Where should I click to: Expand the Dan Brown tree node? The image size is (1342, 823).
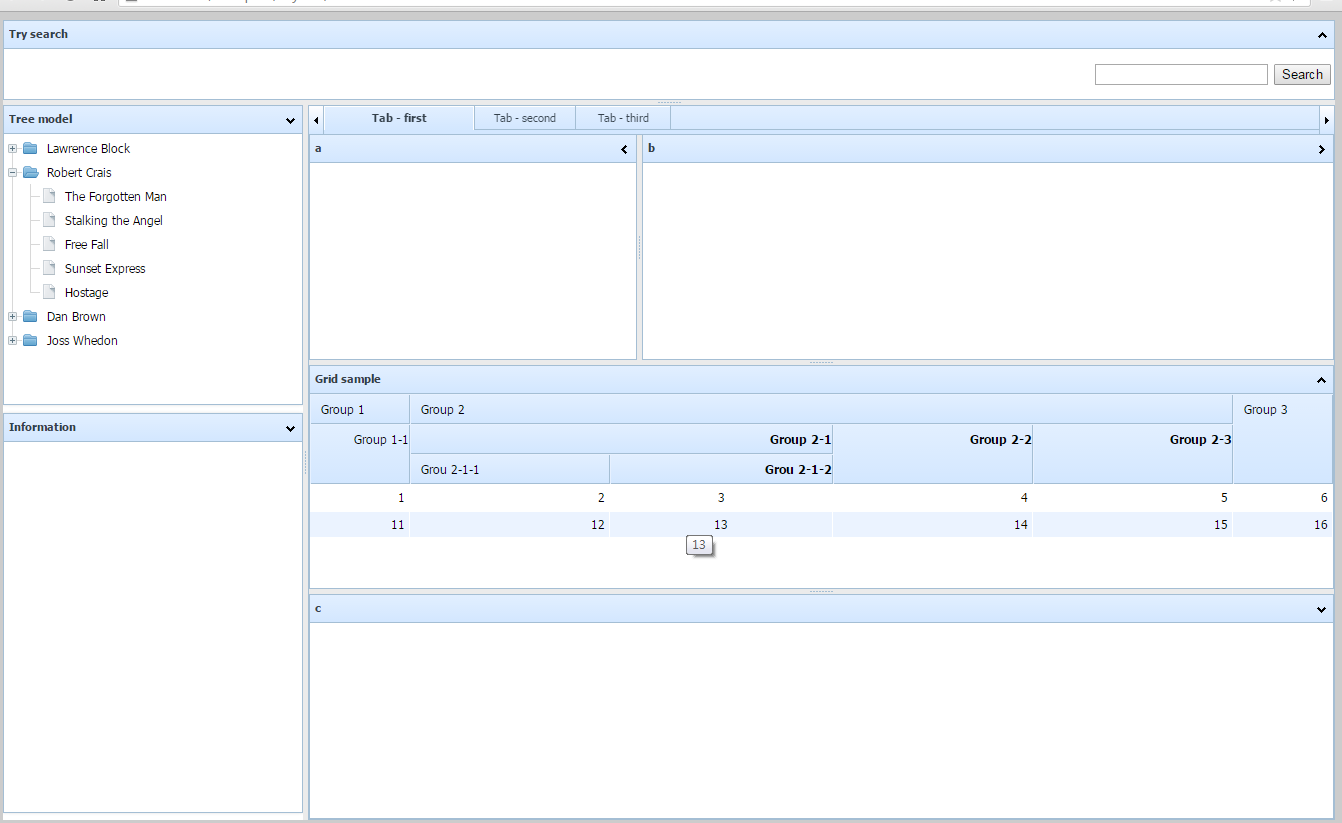click(11, 316)
